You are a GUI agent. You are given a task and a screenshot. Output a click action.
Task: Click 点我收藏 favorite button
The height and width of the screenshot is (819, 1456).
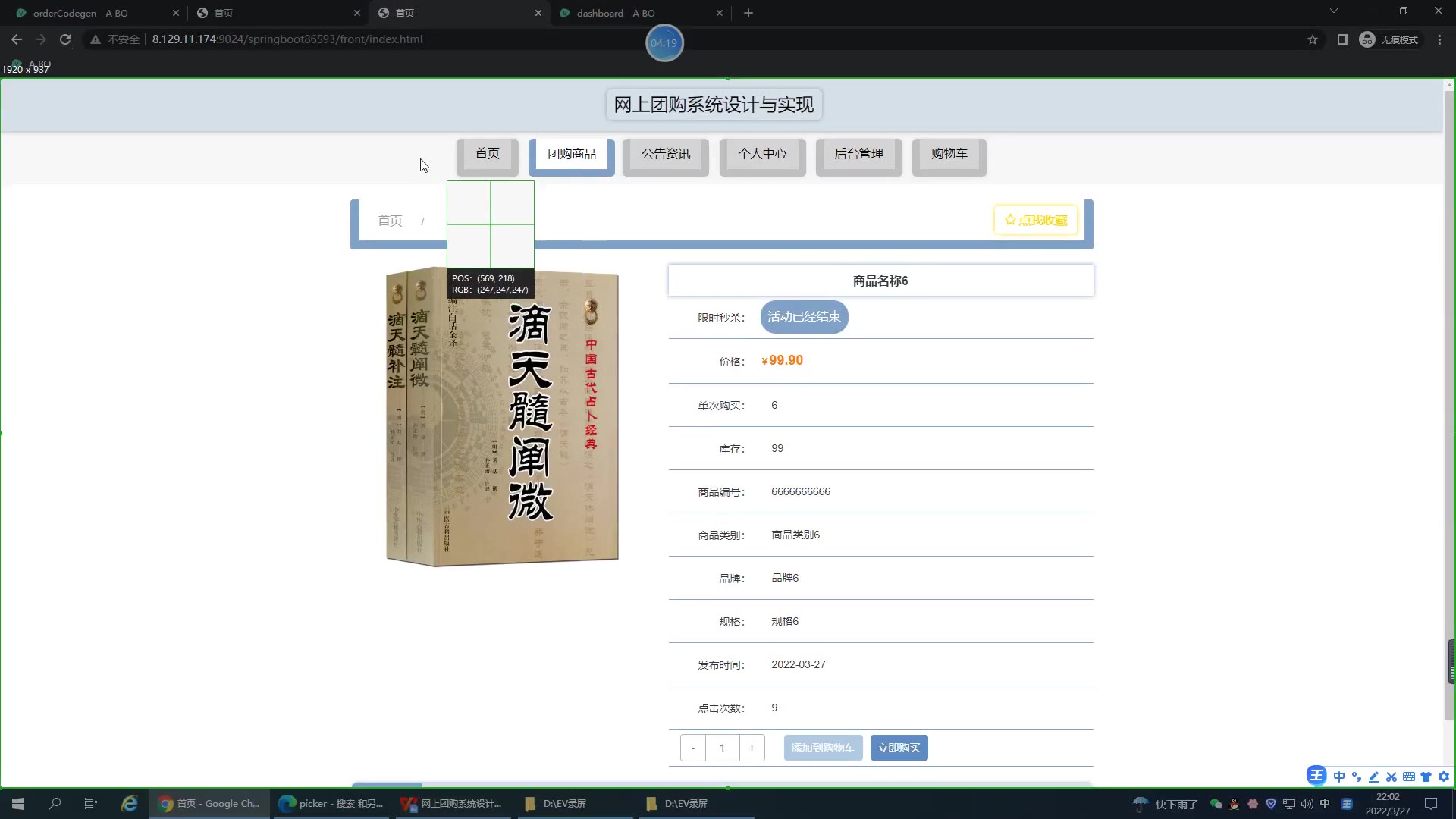pyautogui.click(x=1035, y=220)
